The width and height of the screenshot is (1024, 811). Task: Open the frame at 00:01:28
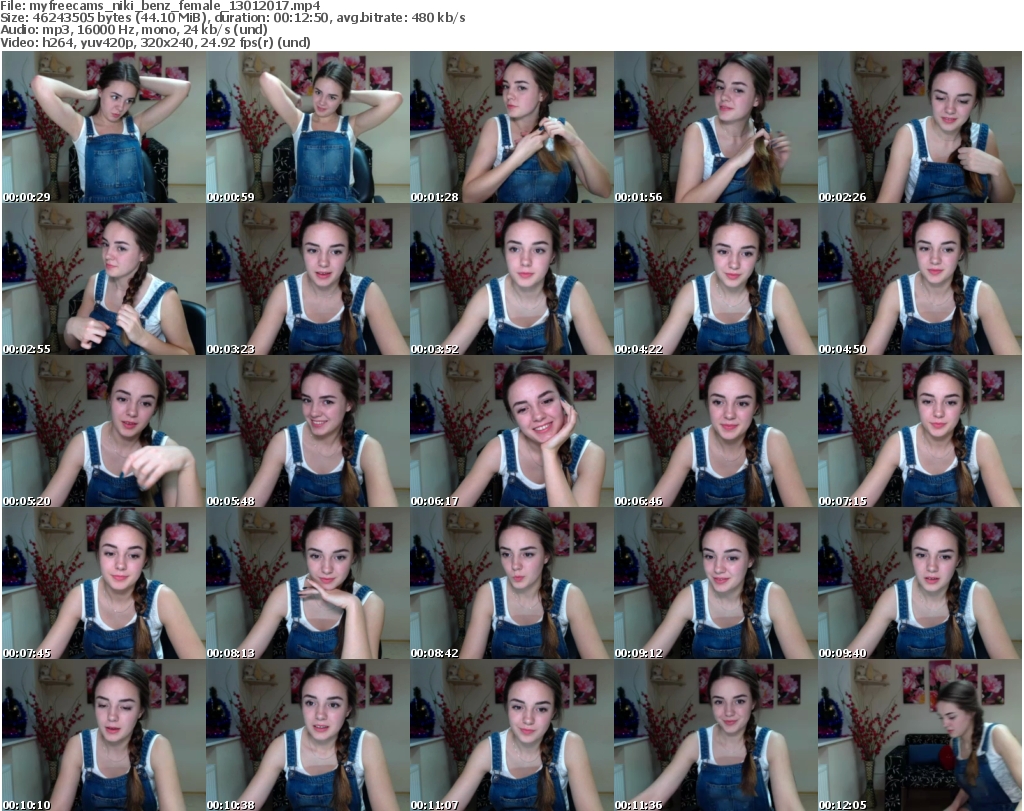click(x=511, y=127)
